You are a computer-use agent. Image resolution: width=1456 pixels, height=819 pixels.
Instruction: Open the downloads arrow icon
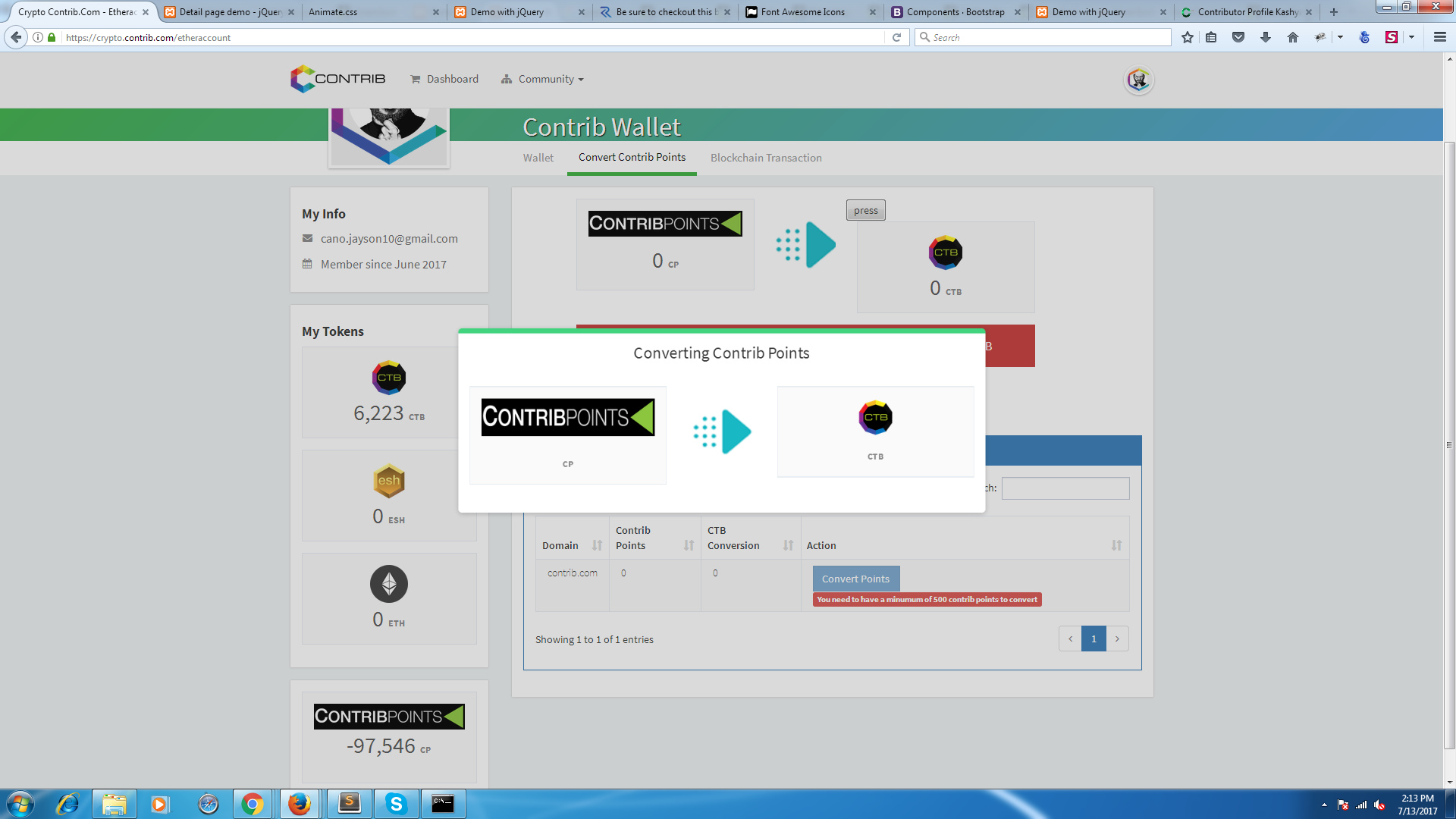(x=1266, y=37)
